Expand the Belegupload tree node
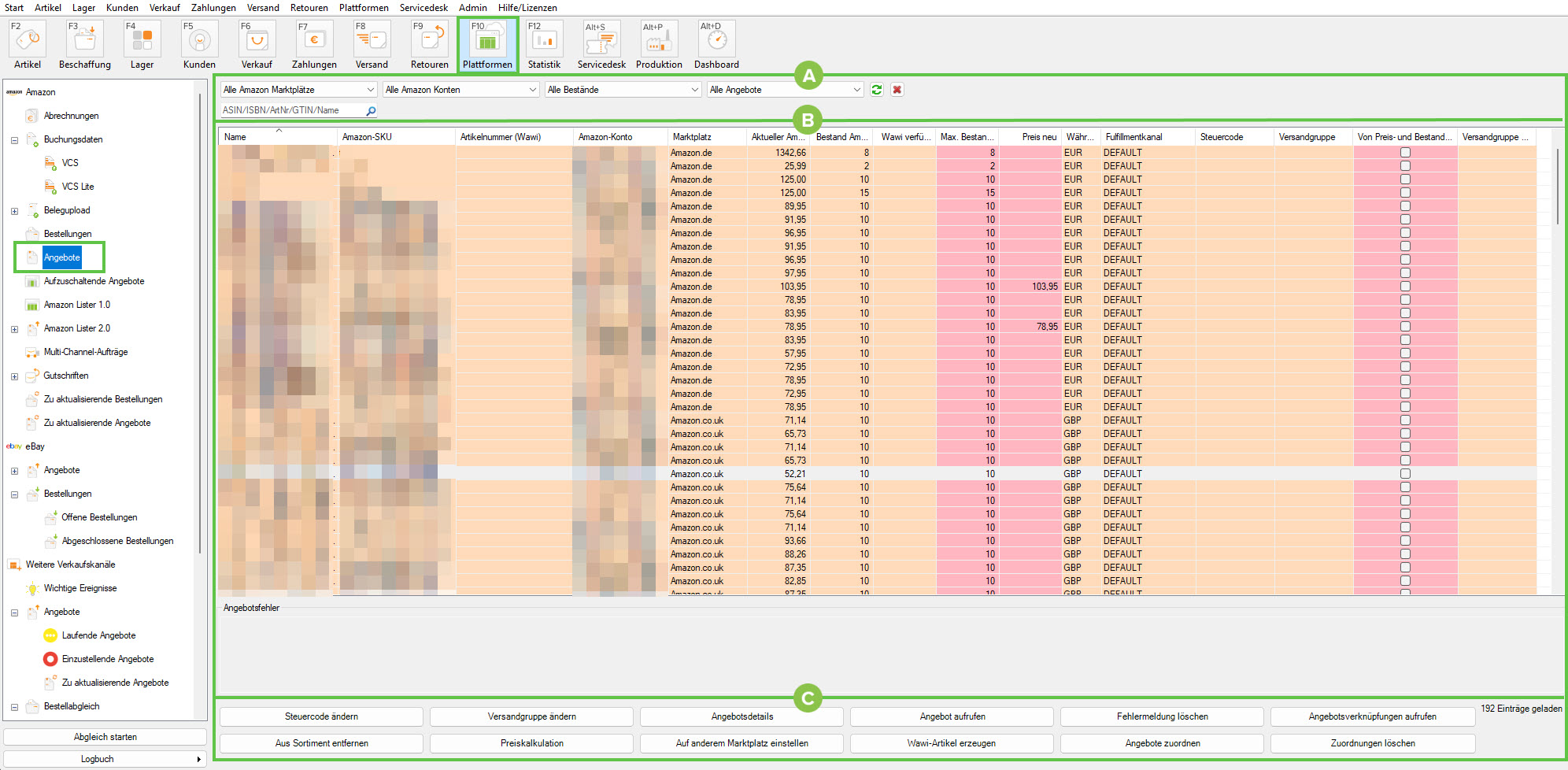This screenshot has height=770, width=1568. coord(14,211)
